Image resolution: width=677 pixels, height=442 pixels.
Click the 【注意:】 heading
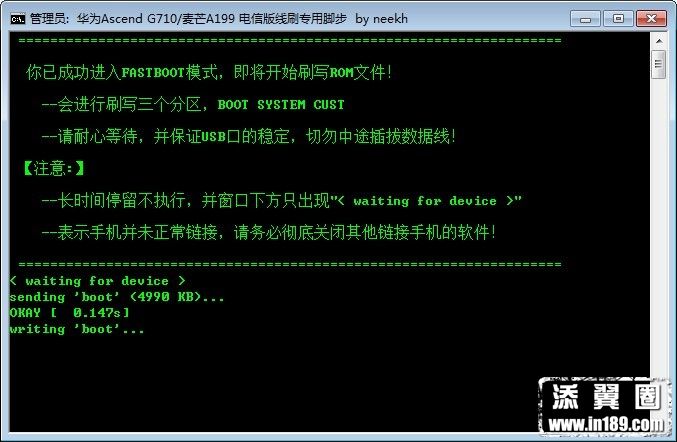54,168
